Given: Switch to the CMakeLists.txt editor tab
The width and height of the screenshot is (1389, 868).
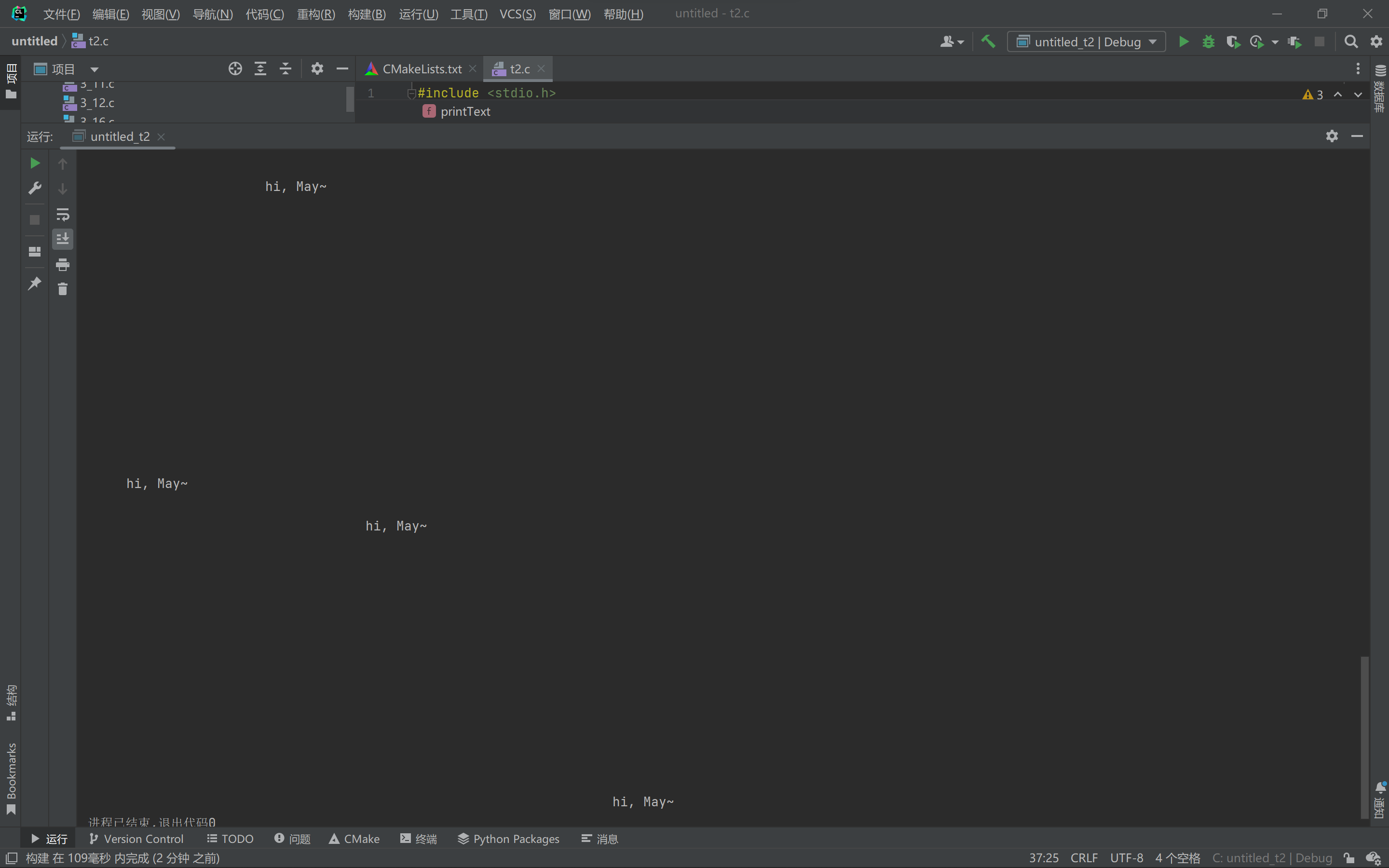Looking at the screenshot, I should pos(422,69).
